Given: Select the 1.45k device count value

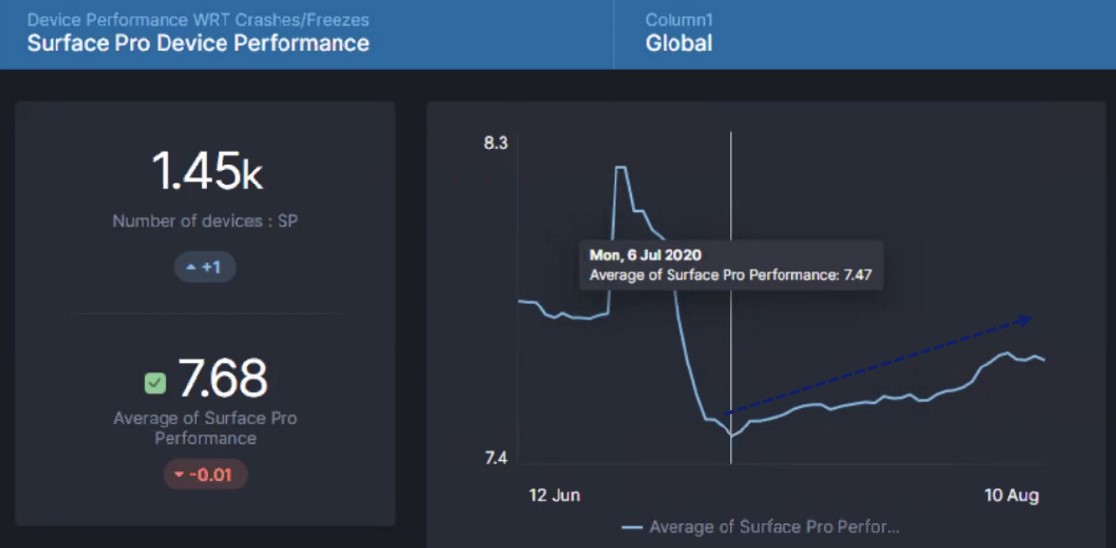Looking at the screenshot, I should (206, 171).
